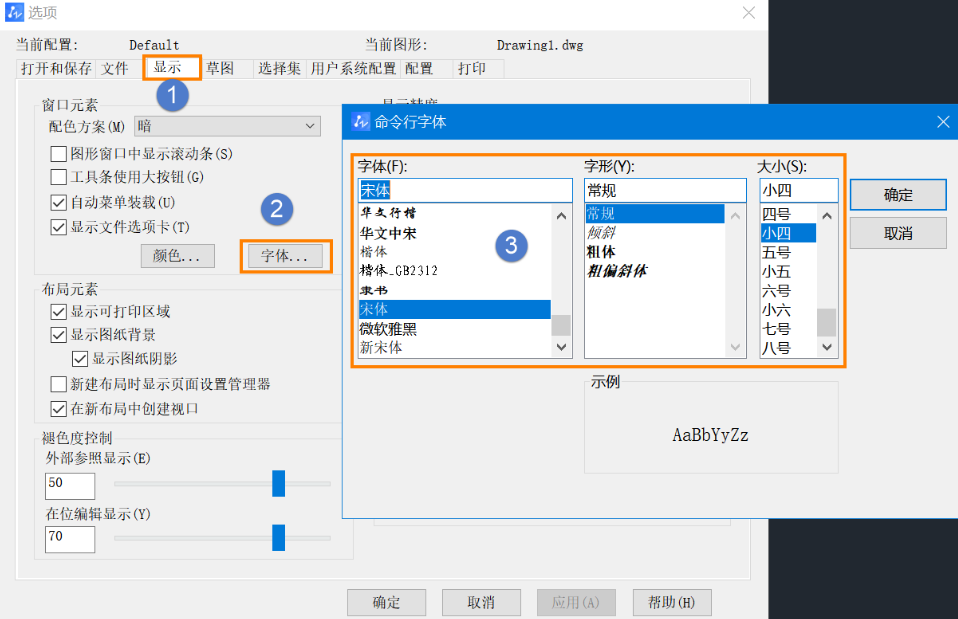Select 倾斜 font style
This screenshot has width=958, height=619.
pos(654,233)
